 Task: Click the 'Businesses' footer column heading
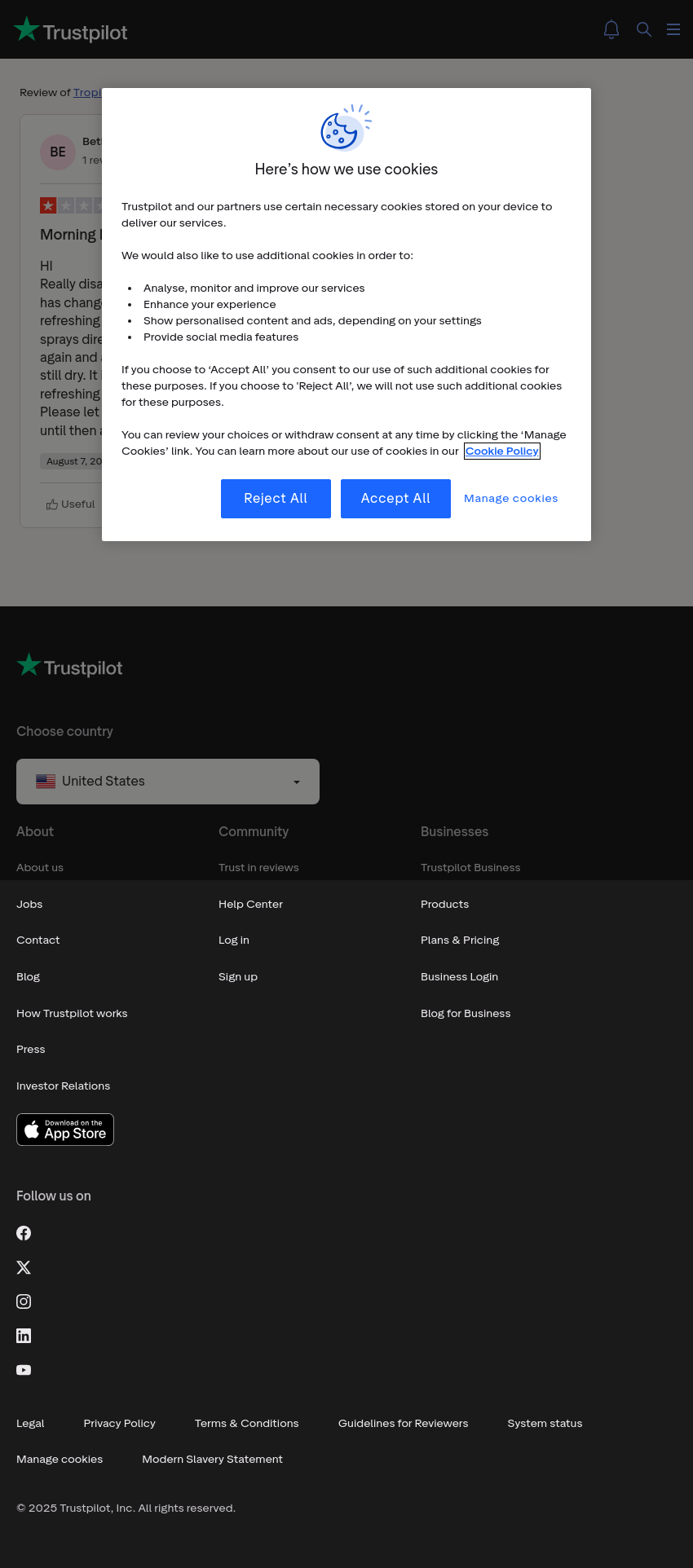click(x=454, y=832)
